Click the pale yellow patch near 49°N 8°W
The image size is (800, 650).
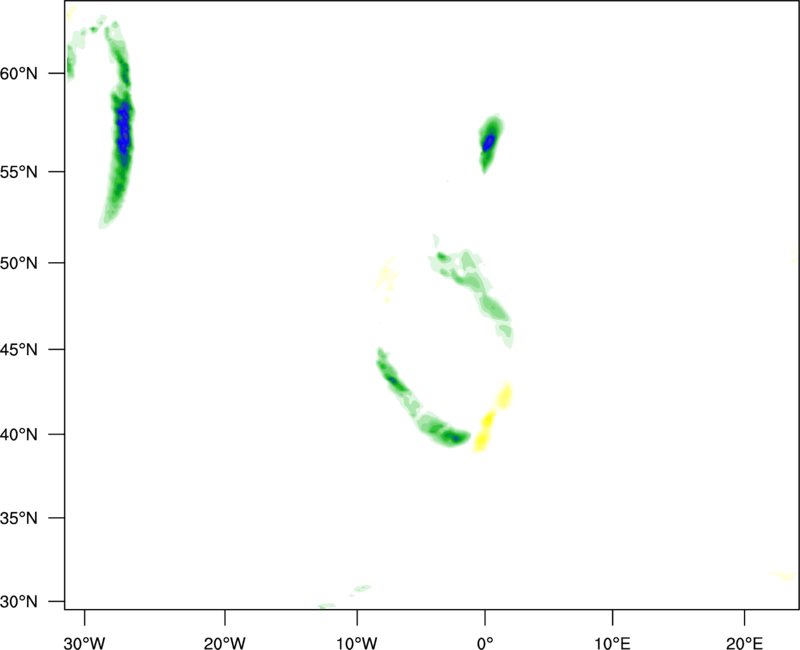click(x=386, y=276)
